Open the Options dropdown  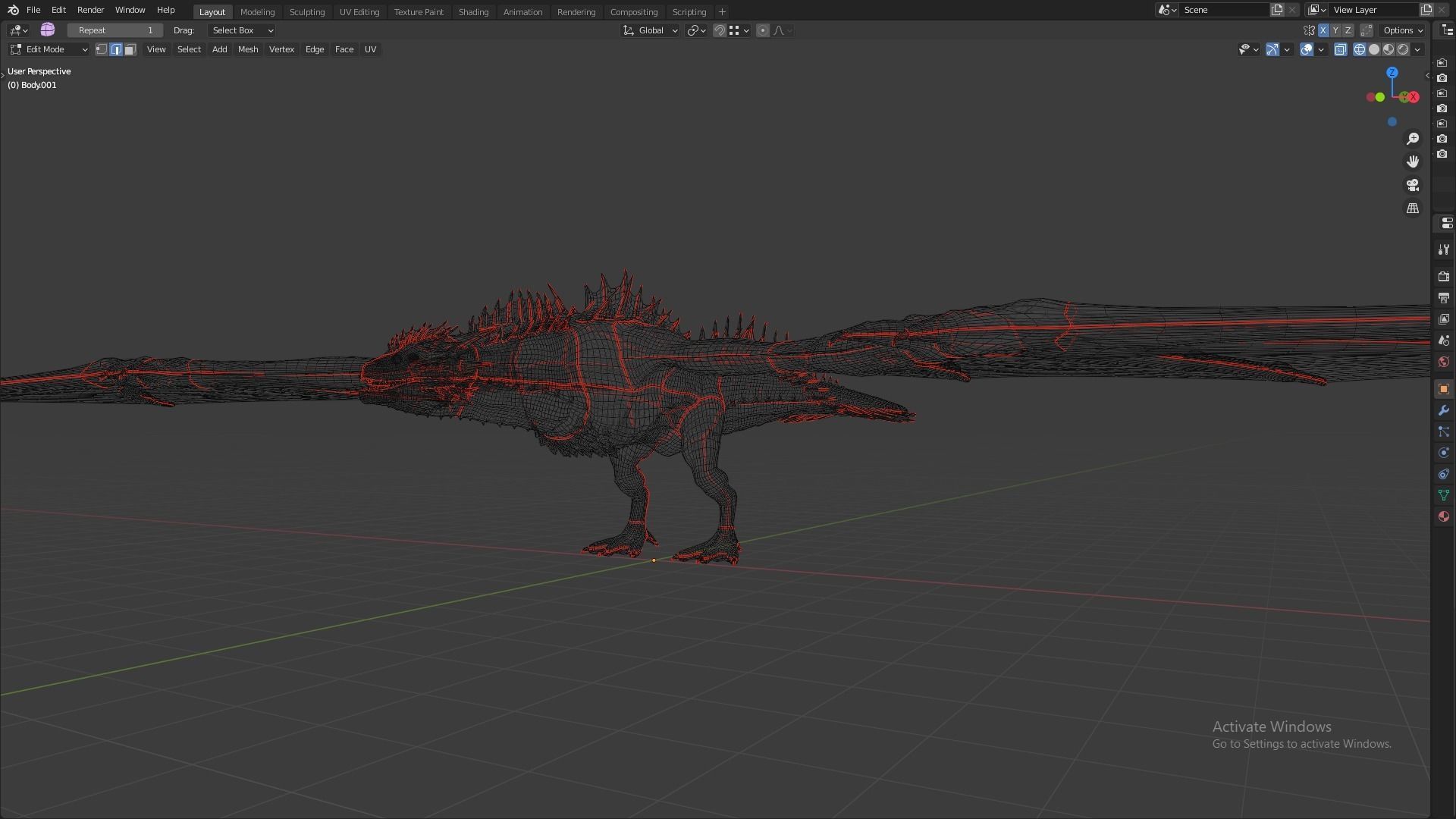(x=1403, y=30)
